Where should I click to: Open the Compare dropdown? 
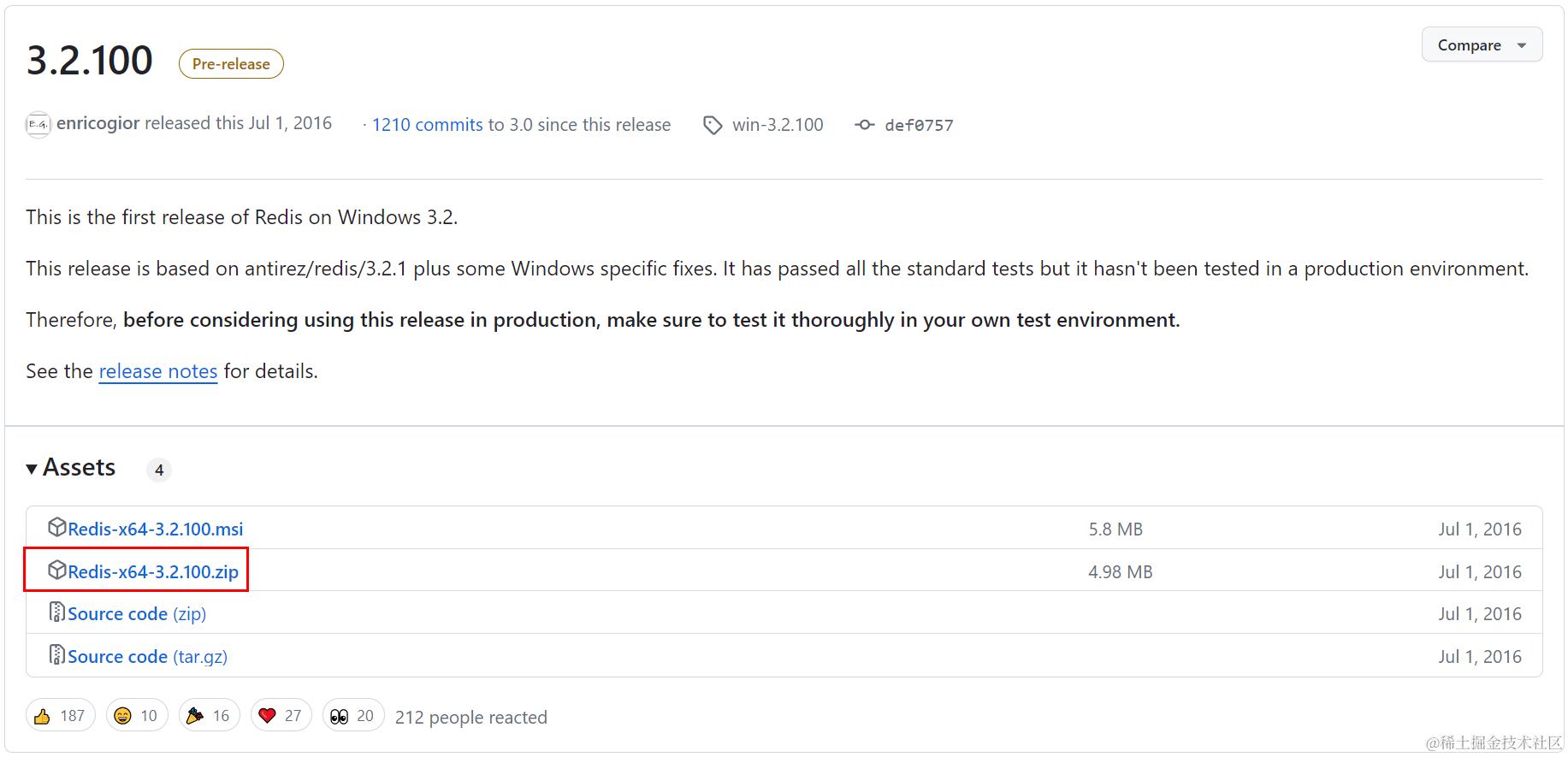(x=1482, y=44)
